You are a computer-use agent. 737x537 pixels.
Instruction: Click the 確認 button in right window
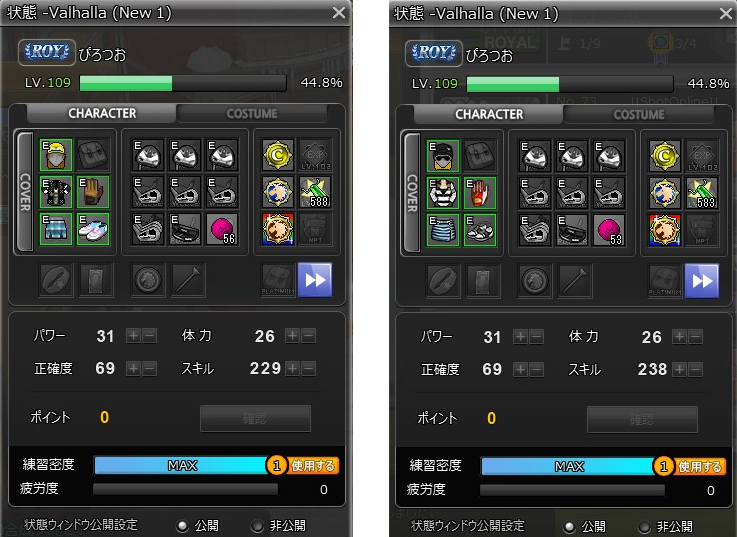642,419
